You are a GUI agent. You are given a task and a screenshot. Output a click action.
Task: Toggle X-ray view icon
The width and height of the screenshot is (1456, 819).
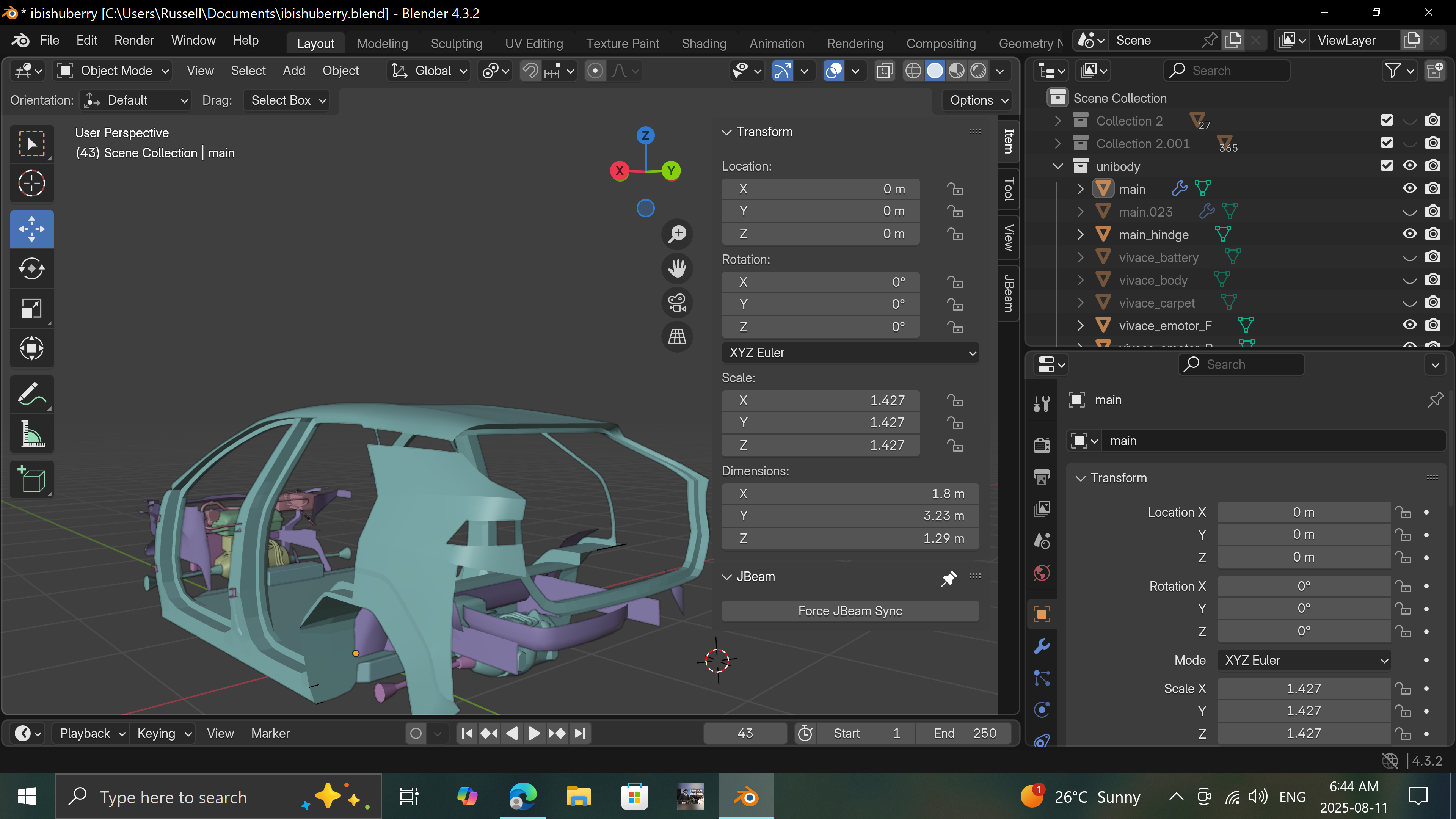click(885, 71)
